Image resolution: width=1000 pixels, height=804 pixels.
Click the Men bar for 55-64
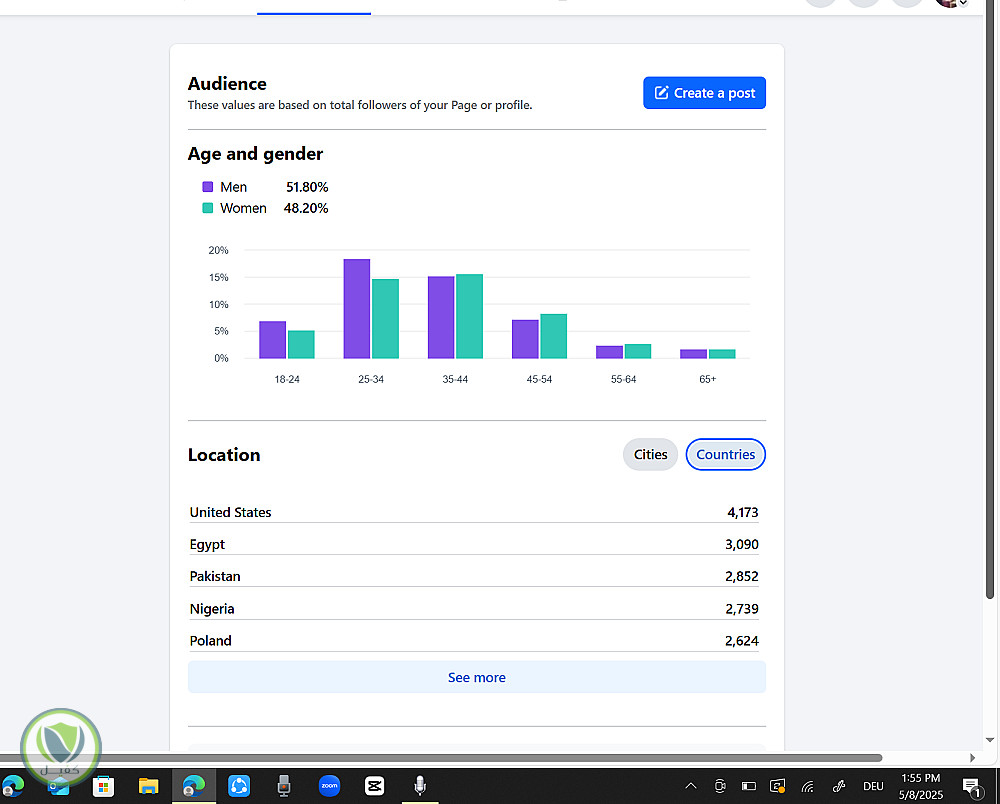[x=609, y=352]
